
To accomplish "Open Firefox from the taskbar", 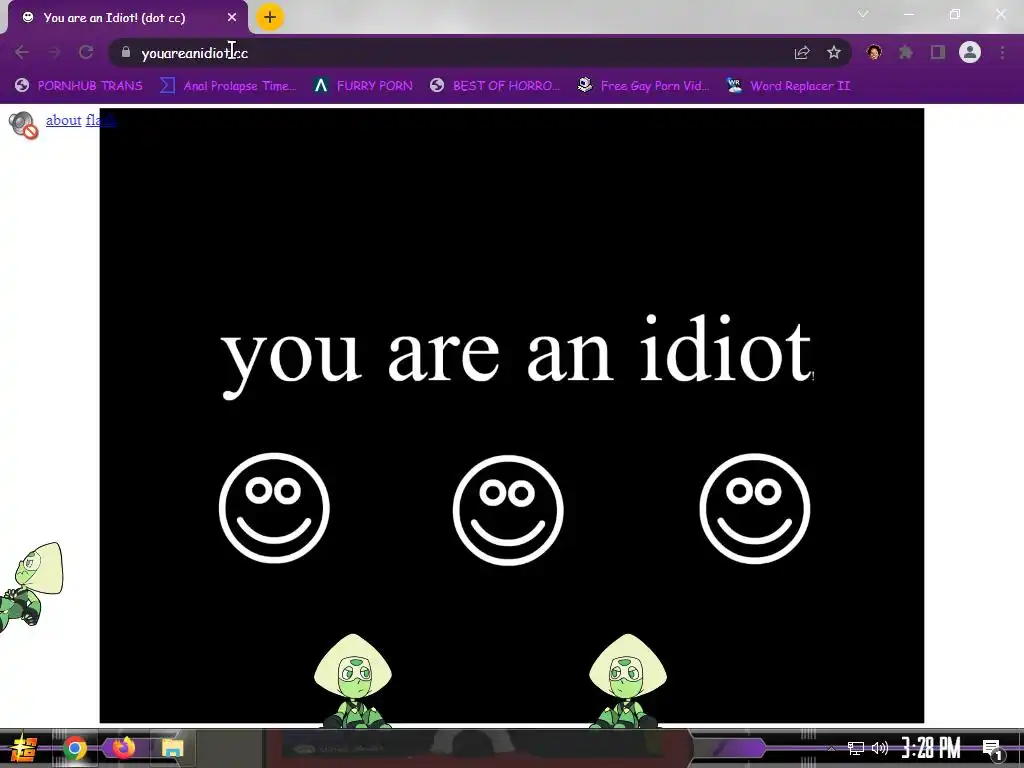I will tap(123, 748).
